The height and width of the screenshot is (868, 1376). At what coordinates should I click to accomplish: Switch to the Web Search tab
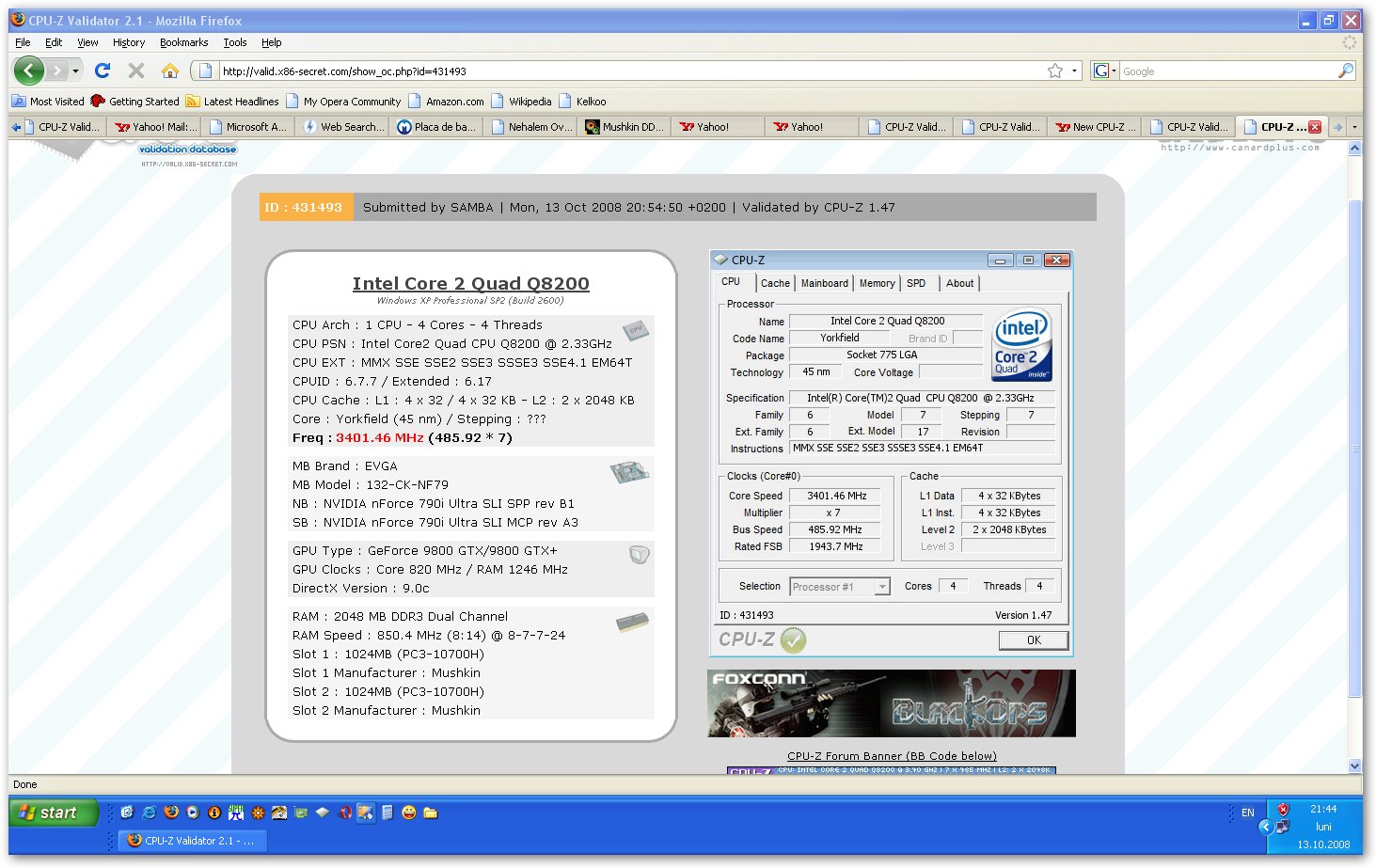point(342,127)
